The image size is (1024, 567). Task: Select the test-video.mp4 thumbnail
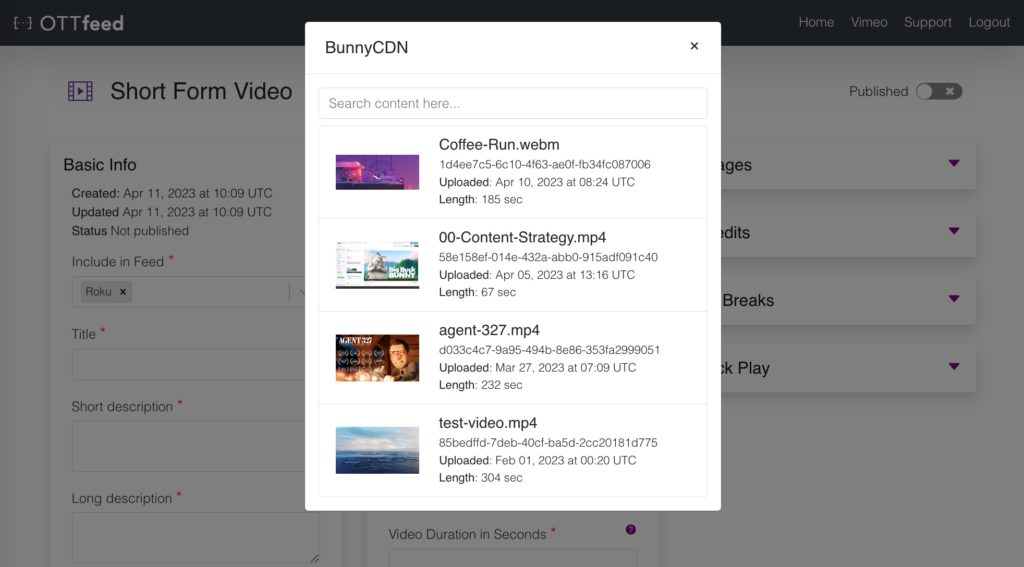[377, 450]
